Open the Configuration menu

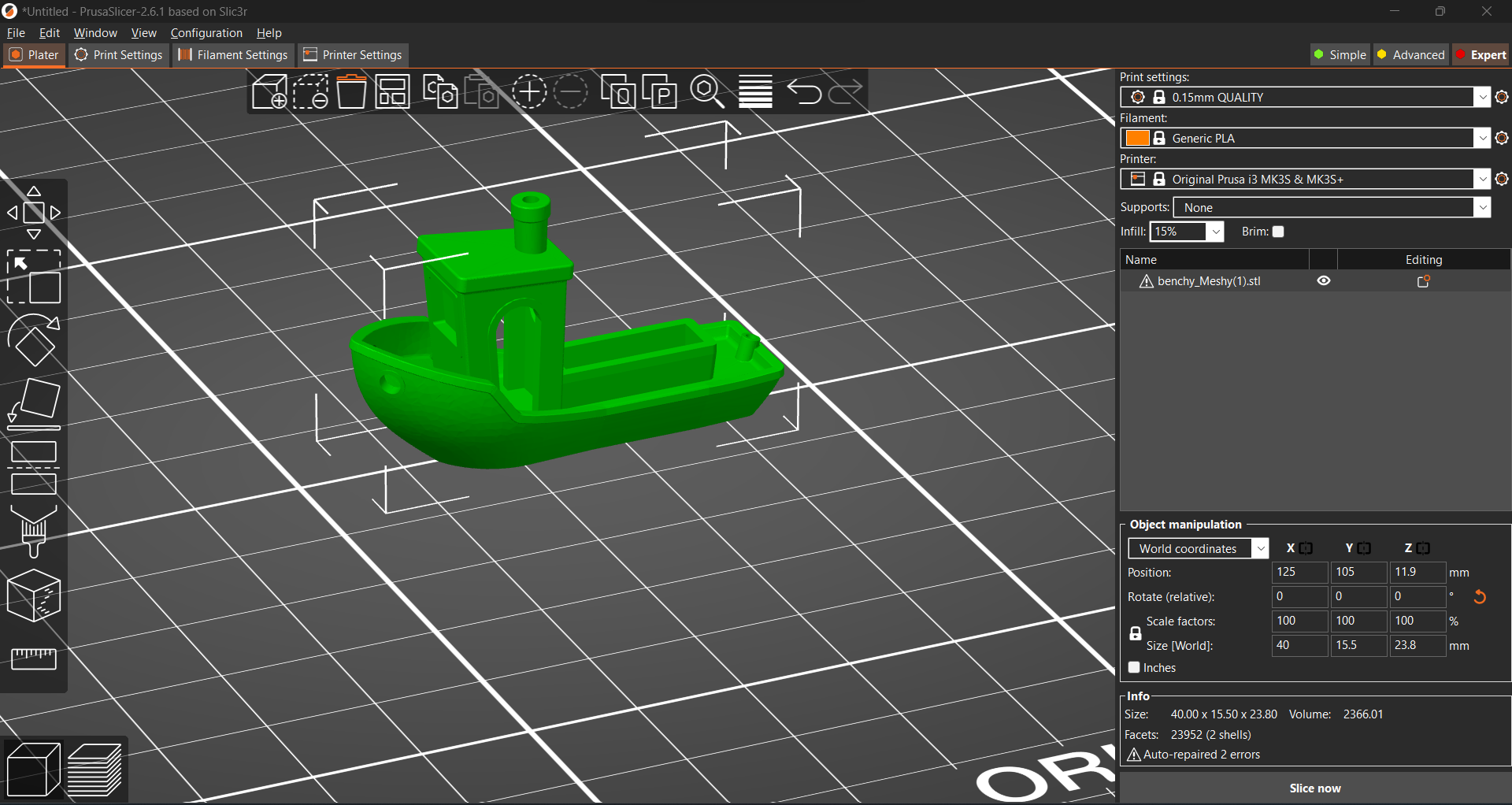(x=206, y=33)
